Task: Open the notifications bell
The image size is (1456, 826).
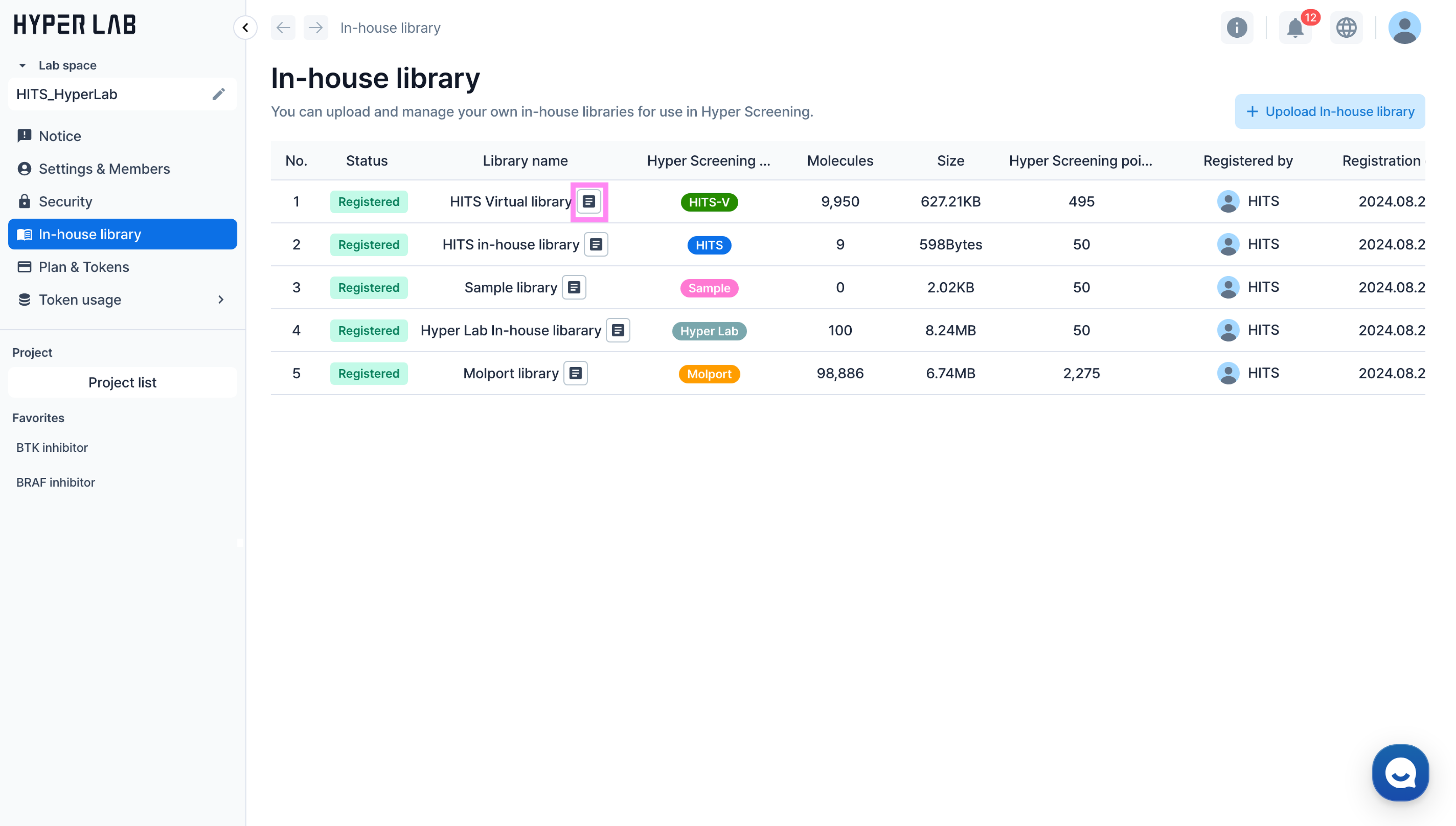Action: coord(1294,28)
